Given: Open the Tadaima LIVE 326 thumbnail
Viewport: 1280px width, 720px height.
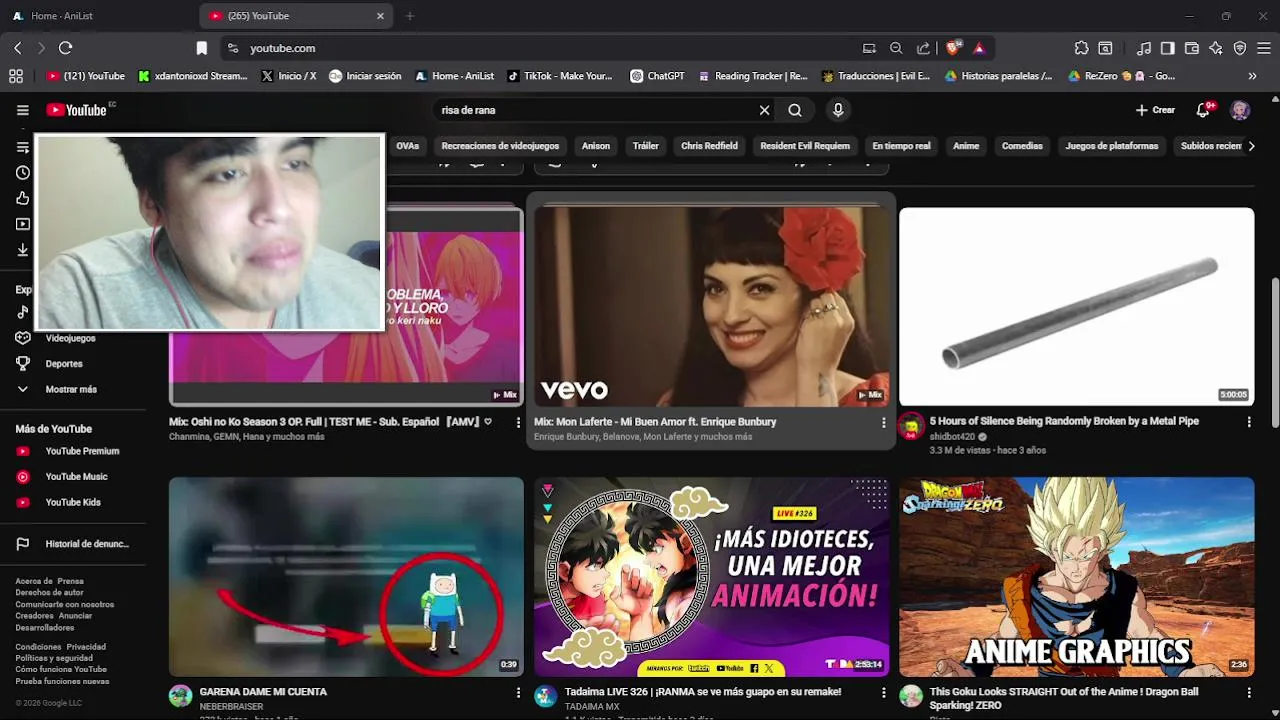Looking at the screenshot, I should coord(711,577).
